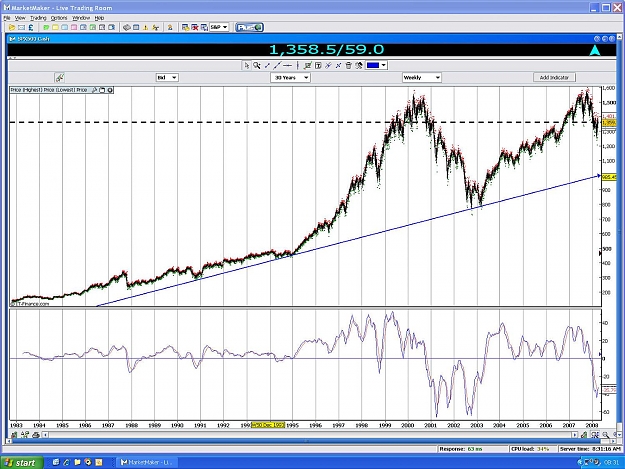The image size is (625, 469).
Task: Open the Bid price type dropdown
Action: pyautogui.click(x=167, y=77)
